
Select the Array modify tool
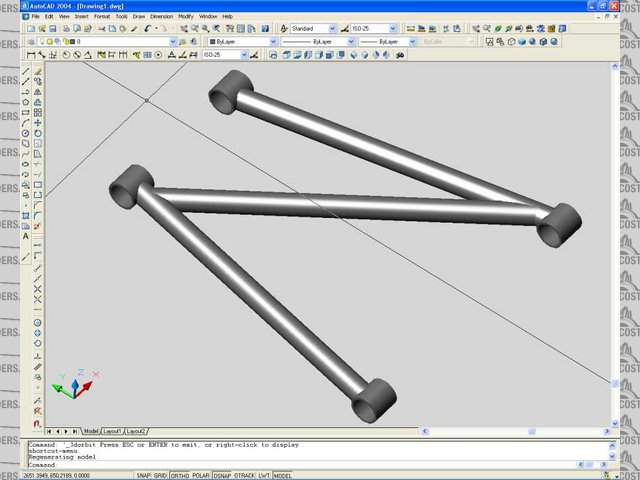[x=38, y=113]
